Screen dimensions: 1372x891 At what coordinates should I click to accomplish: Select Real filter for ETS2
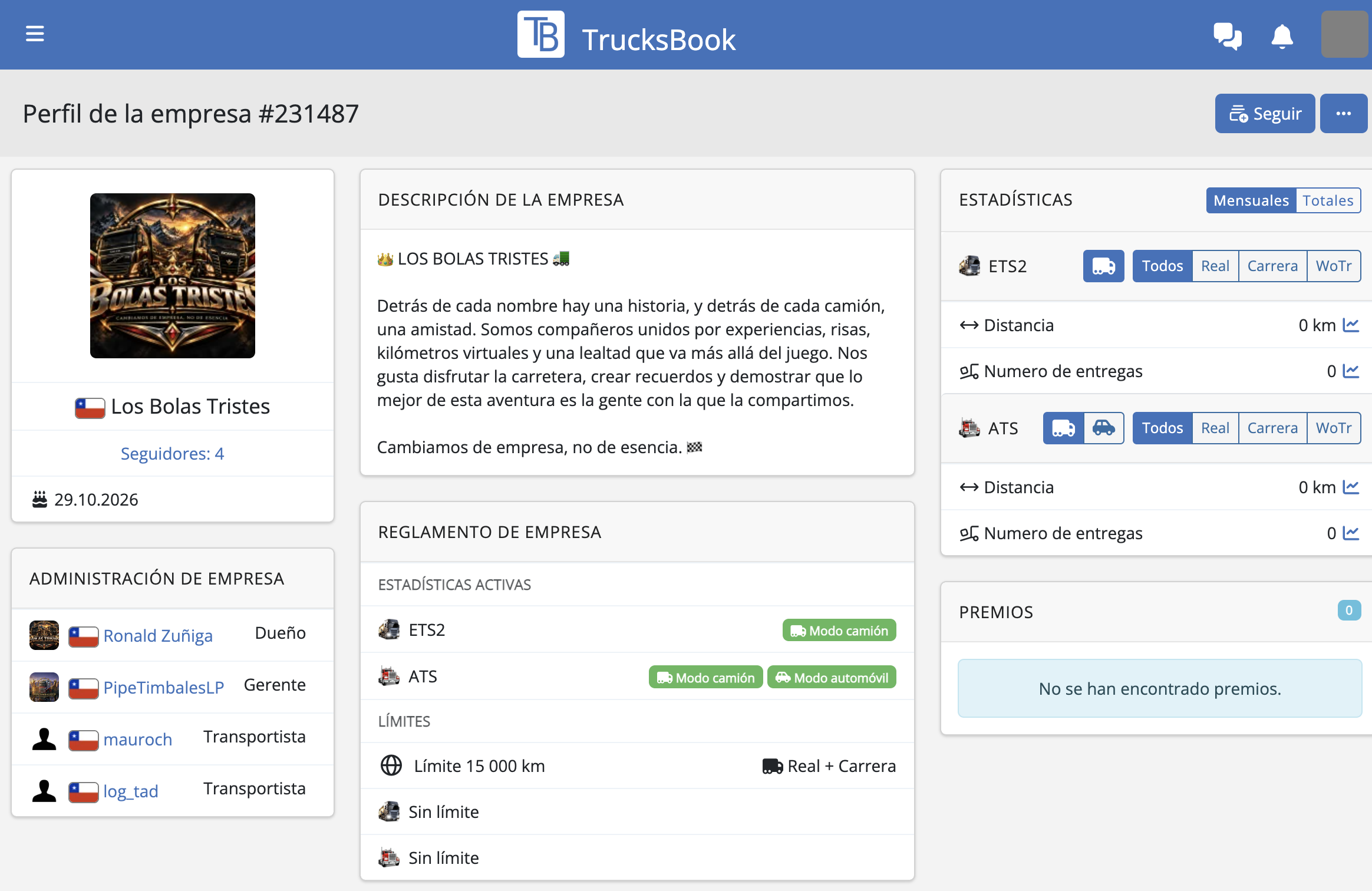click(x=1215, y=266)
